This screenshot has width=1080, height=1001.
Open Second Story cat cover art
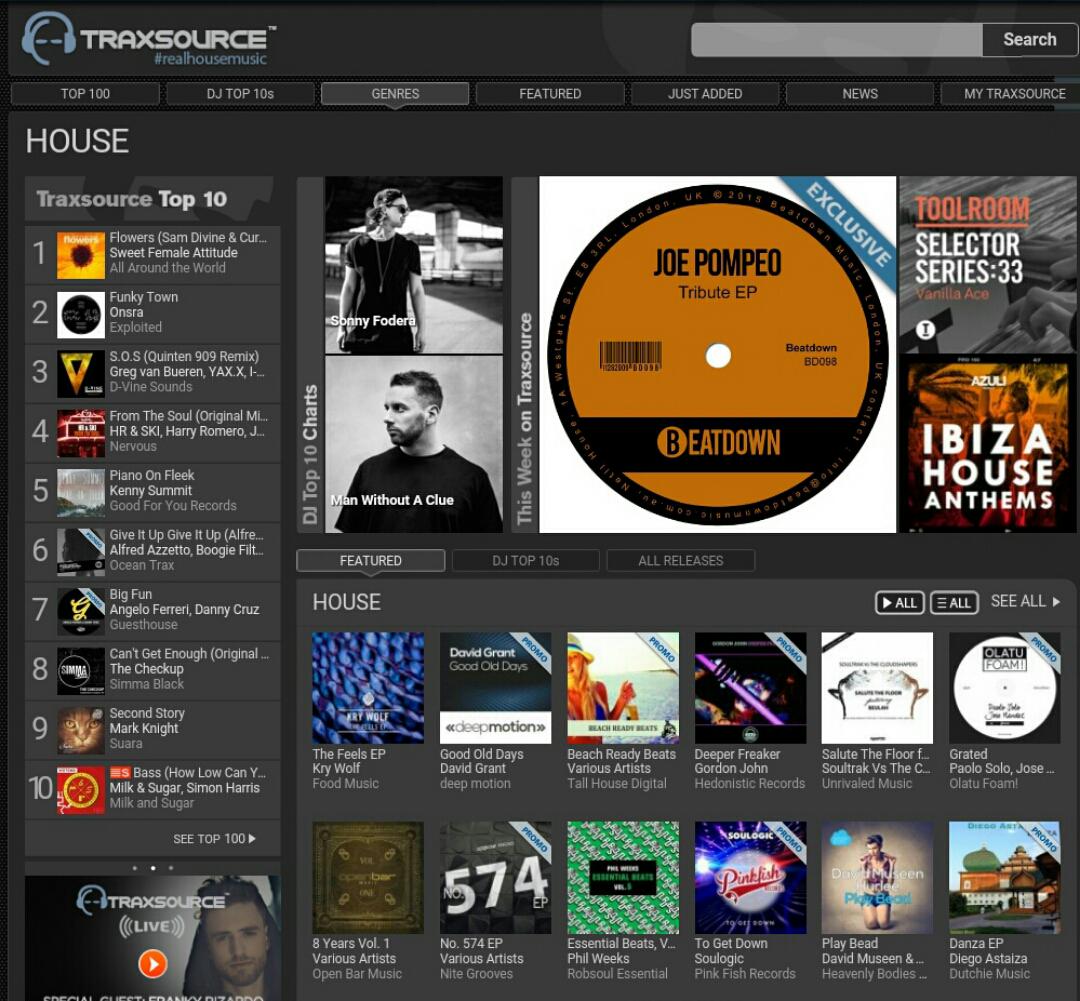tap(81, 730)
